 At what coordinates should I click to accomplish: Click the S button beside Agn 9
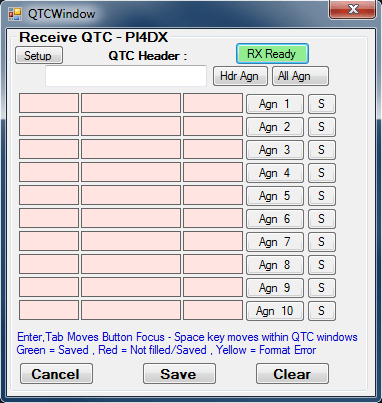click(322, 288)
